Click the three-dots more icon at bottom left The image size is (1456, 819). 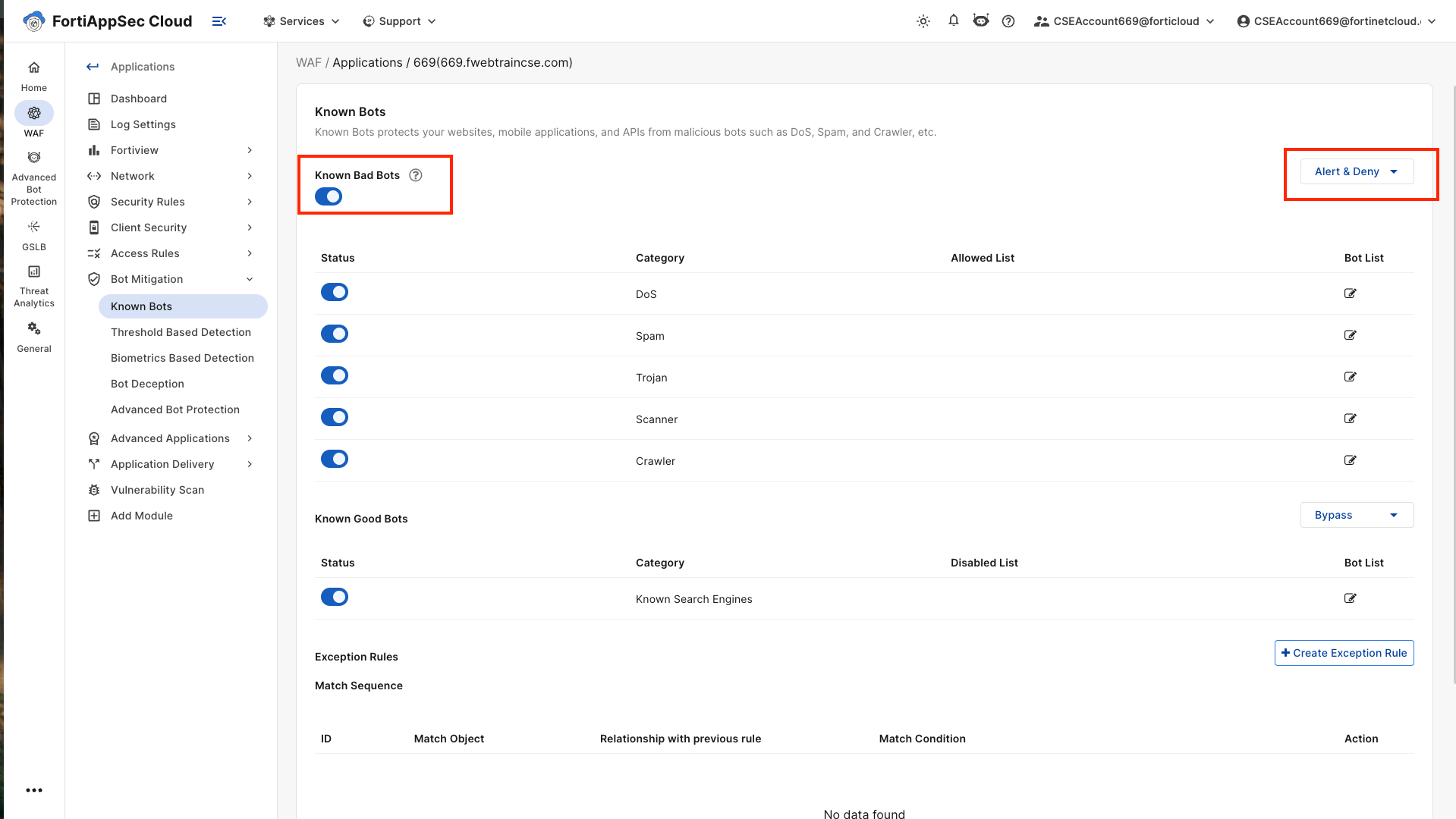(x=34, y=790)
